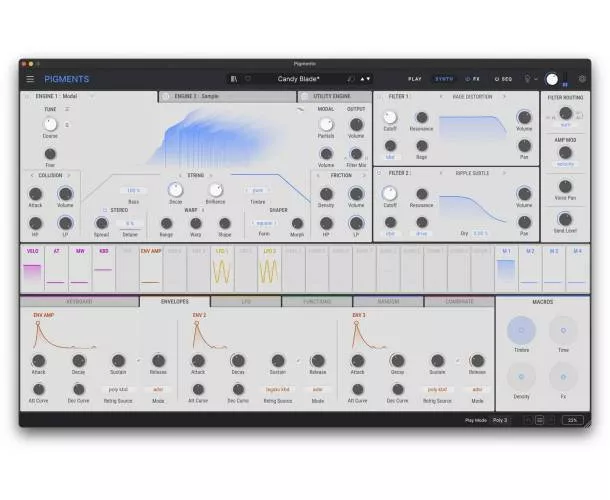Adjust the master volume slider knob

coord(552,79)
